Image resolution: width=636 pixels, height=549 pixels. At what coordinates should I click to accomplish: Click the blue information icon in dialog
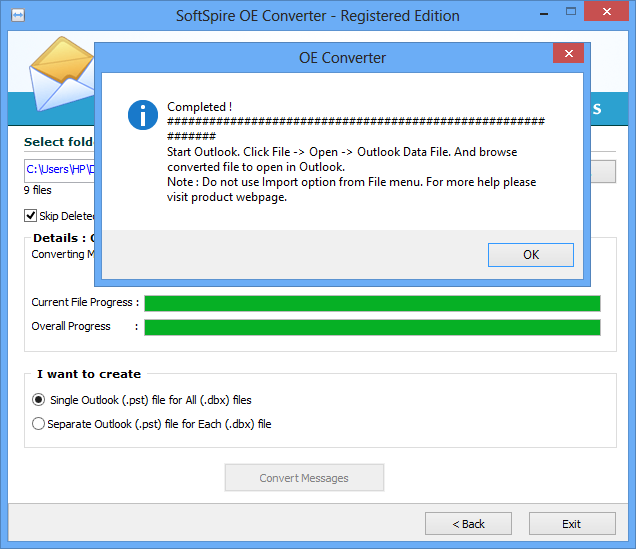(143, 115)
